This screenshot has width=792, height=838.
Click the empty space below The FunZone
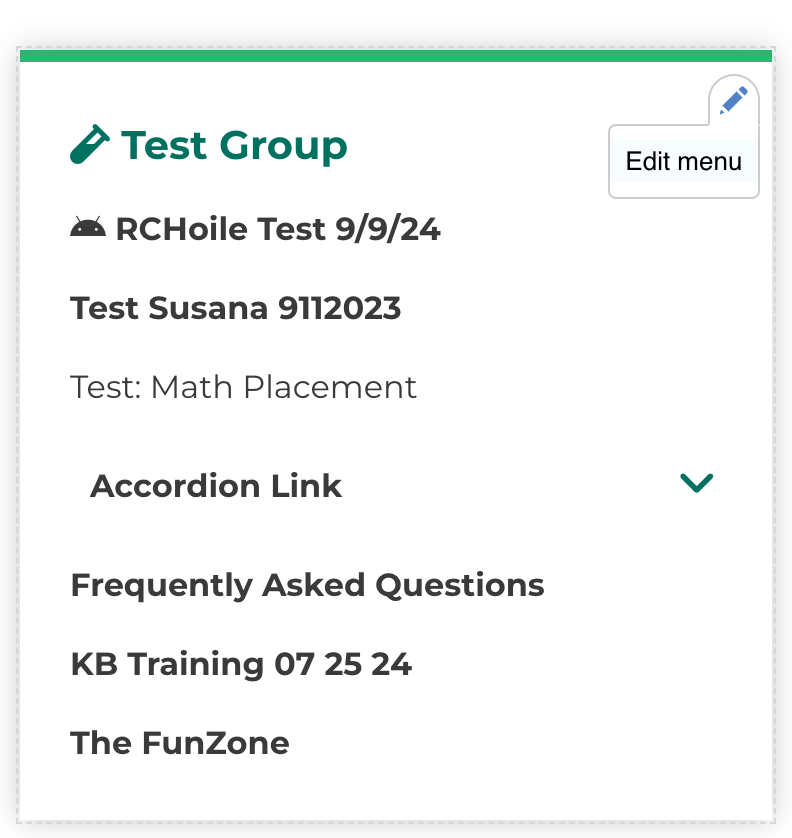396,790
